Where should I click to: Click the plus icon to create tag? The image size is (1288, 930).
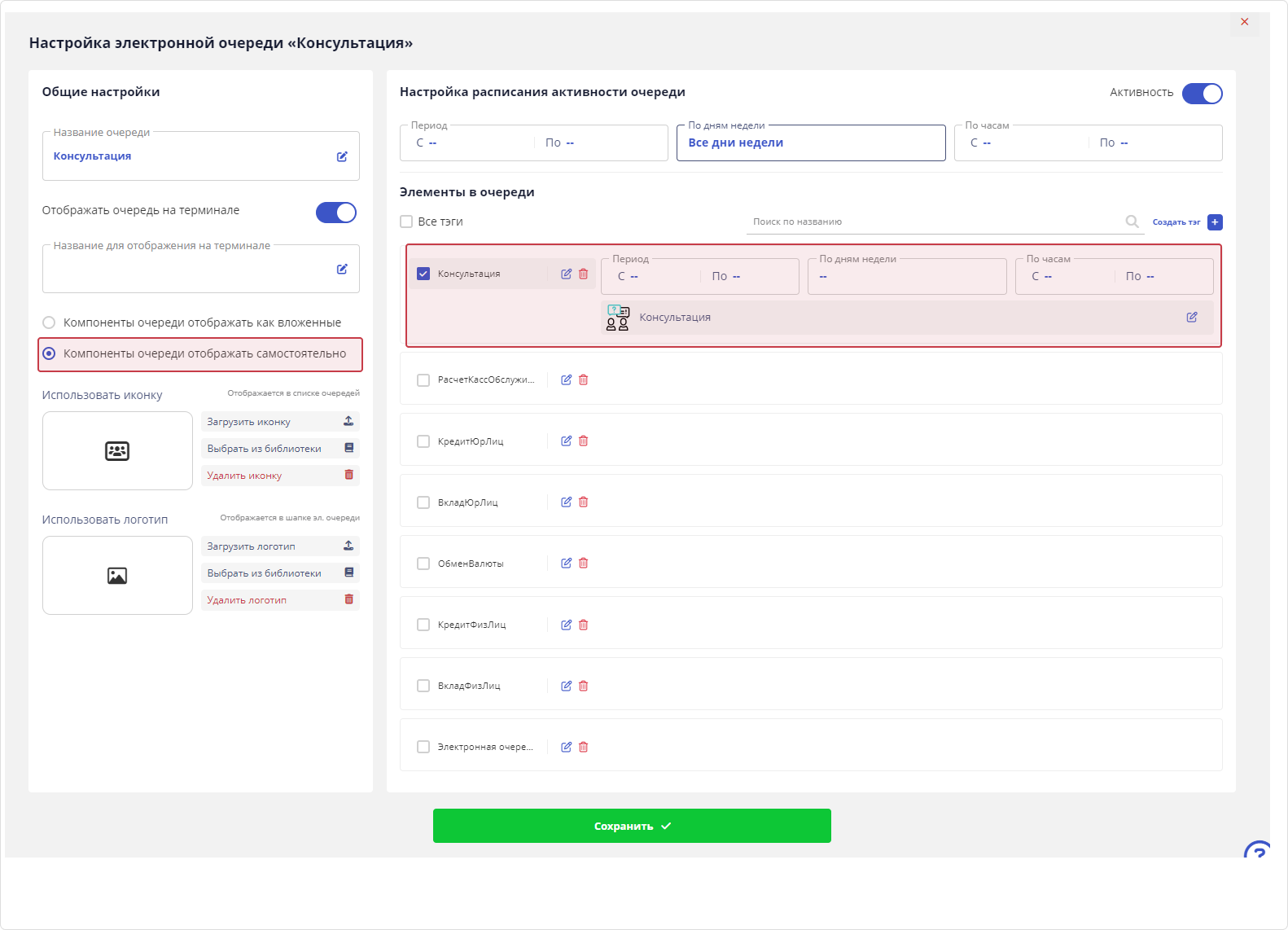coord(1215,222)
